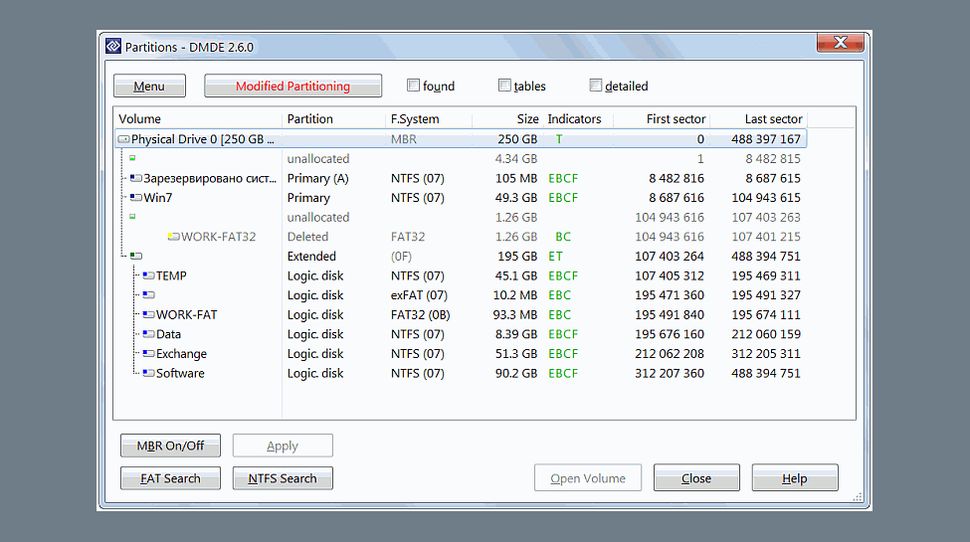
Task: Sort by the Volume column header
Action: click(198, 119)
